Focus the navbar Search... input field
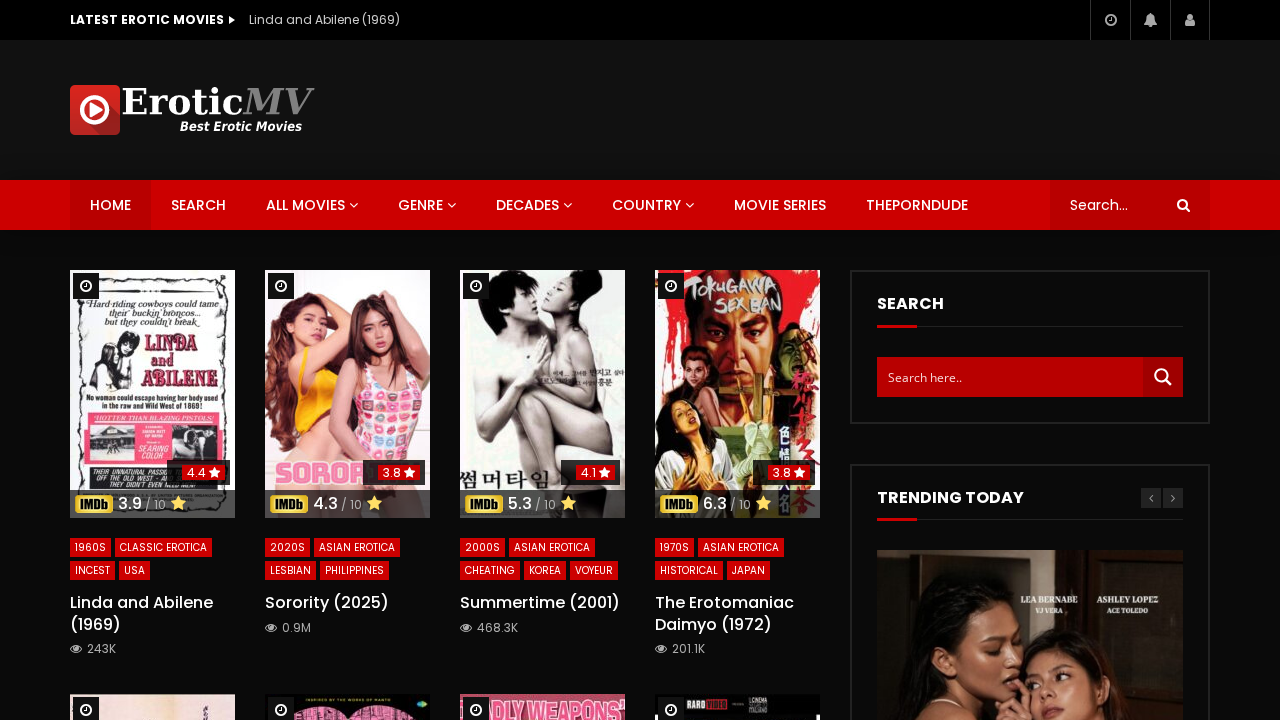 [1110, 205]
